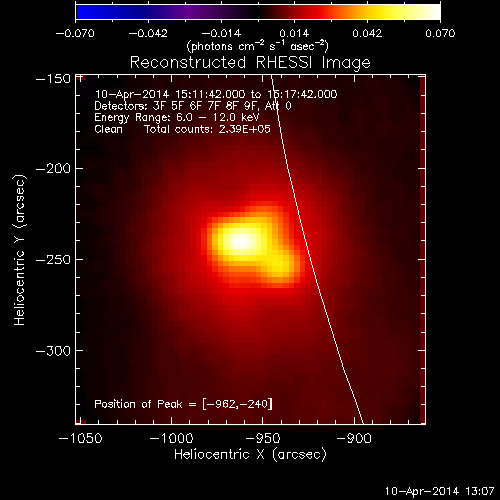Click the -300 y-axis tick label
The width and height of the screenshot is (500, 500).
(53, 351)
